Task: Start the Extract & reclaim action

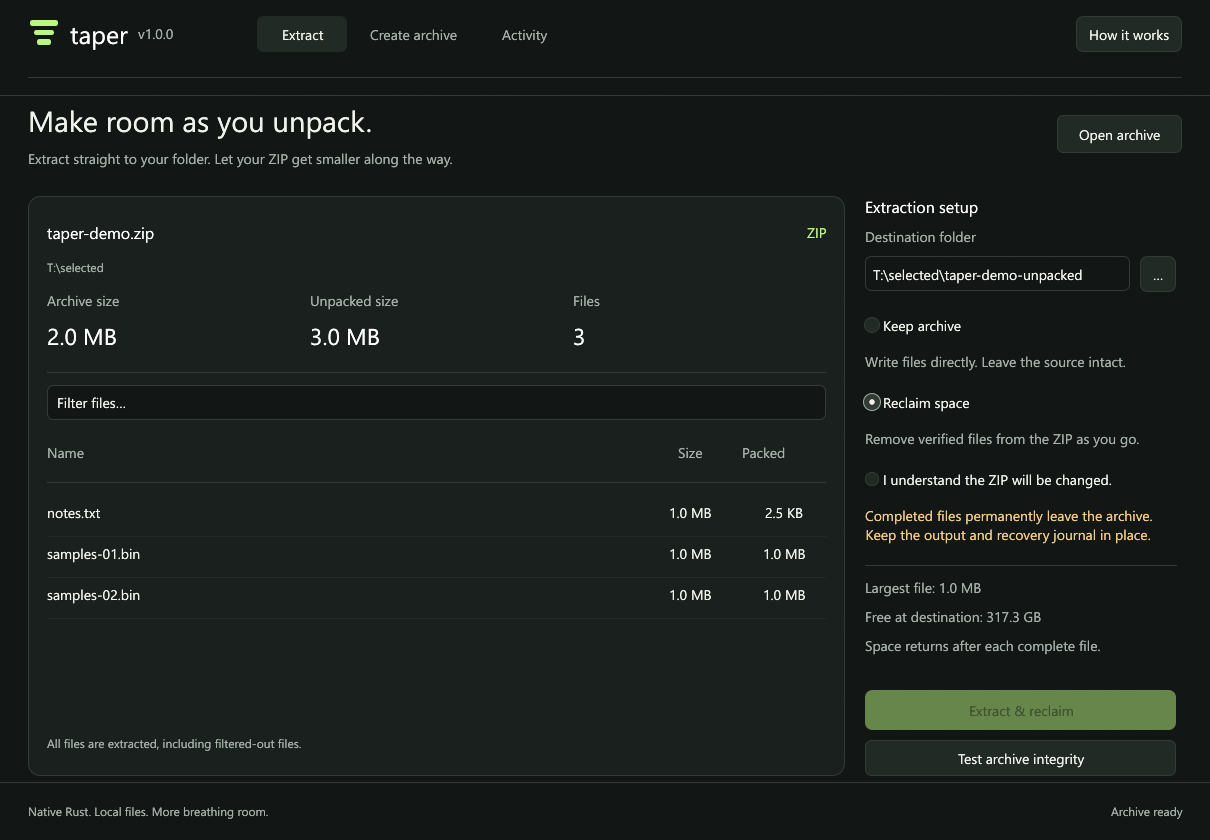Action: [1020, 711]
